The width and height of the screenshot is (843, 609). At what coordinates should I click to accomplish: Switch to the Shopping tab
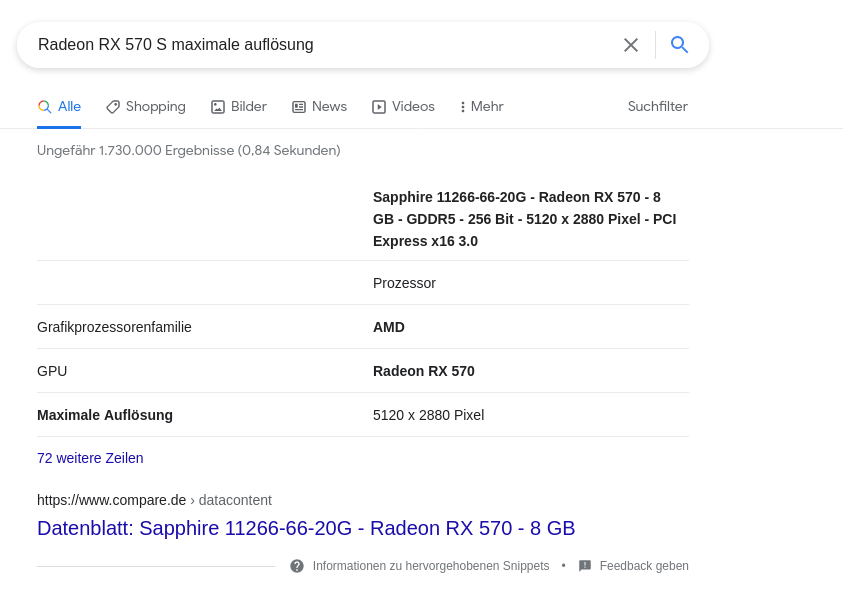146,107
